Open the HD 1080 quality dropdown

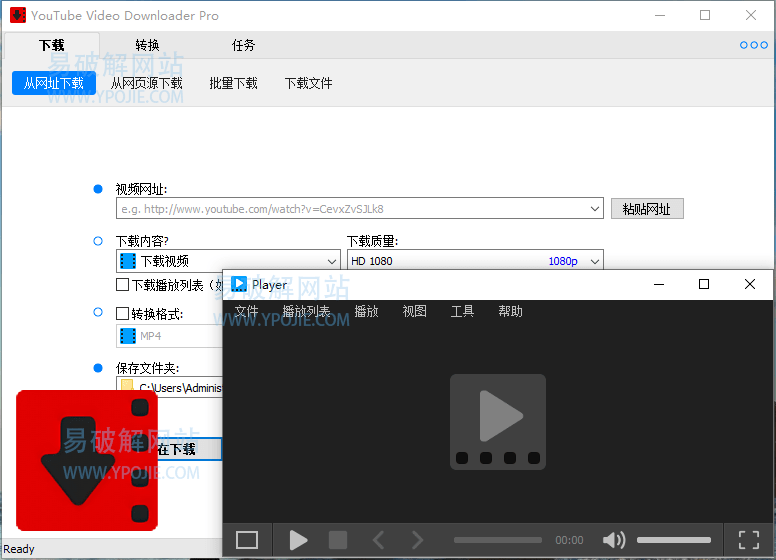475,261
